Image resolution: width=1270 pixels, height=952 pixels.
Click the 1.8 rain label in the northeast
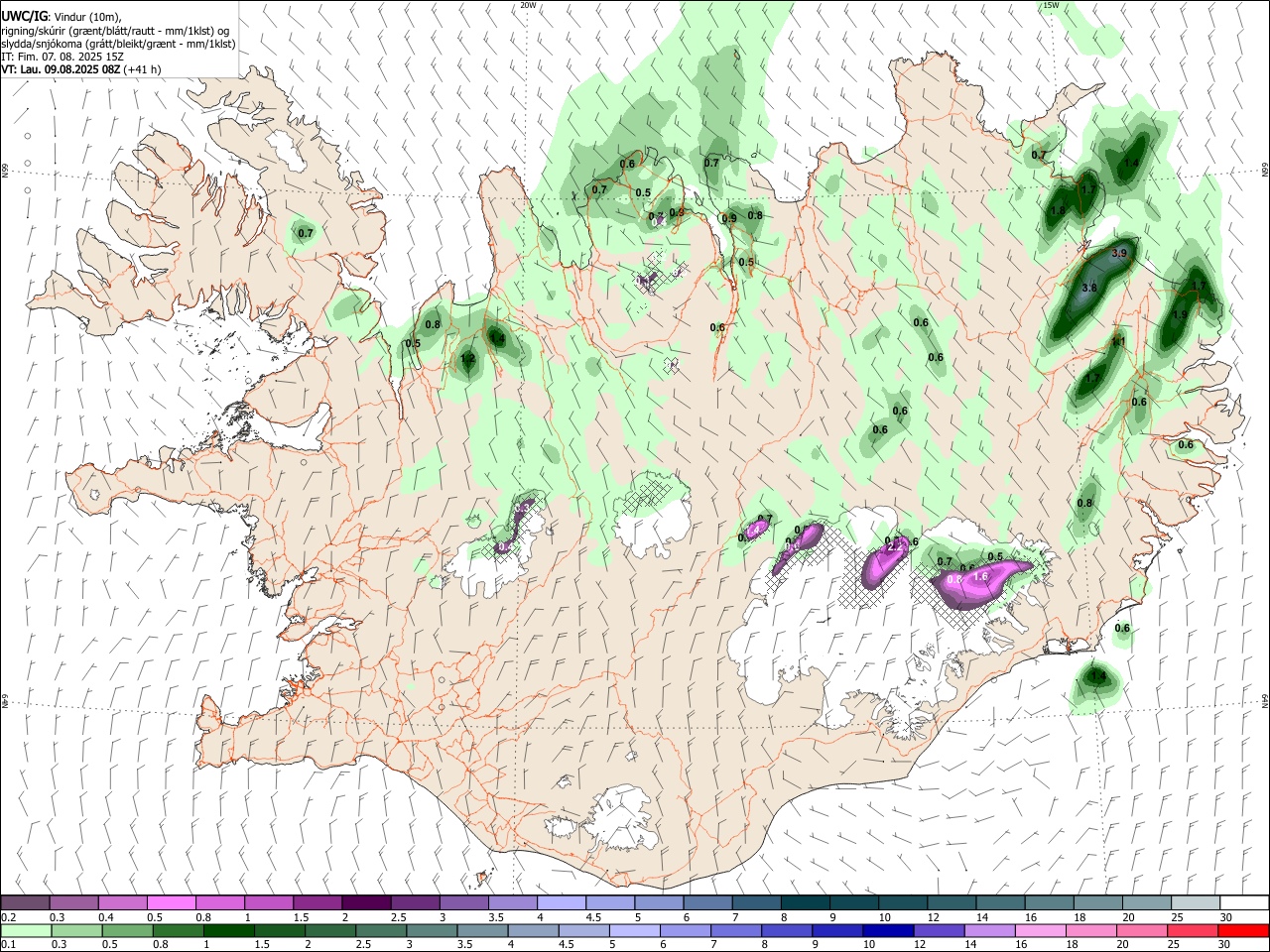1058,210
